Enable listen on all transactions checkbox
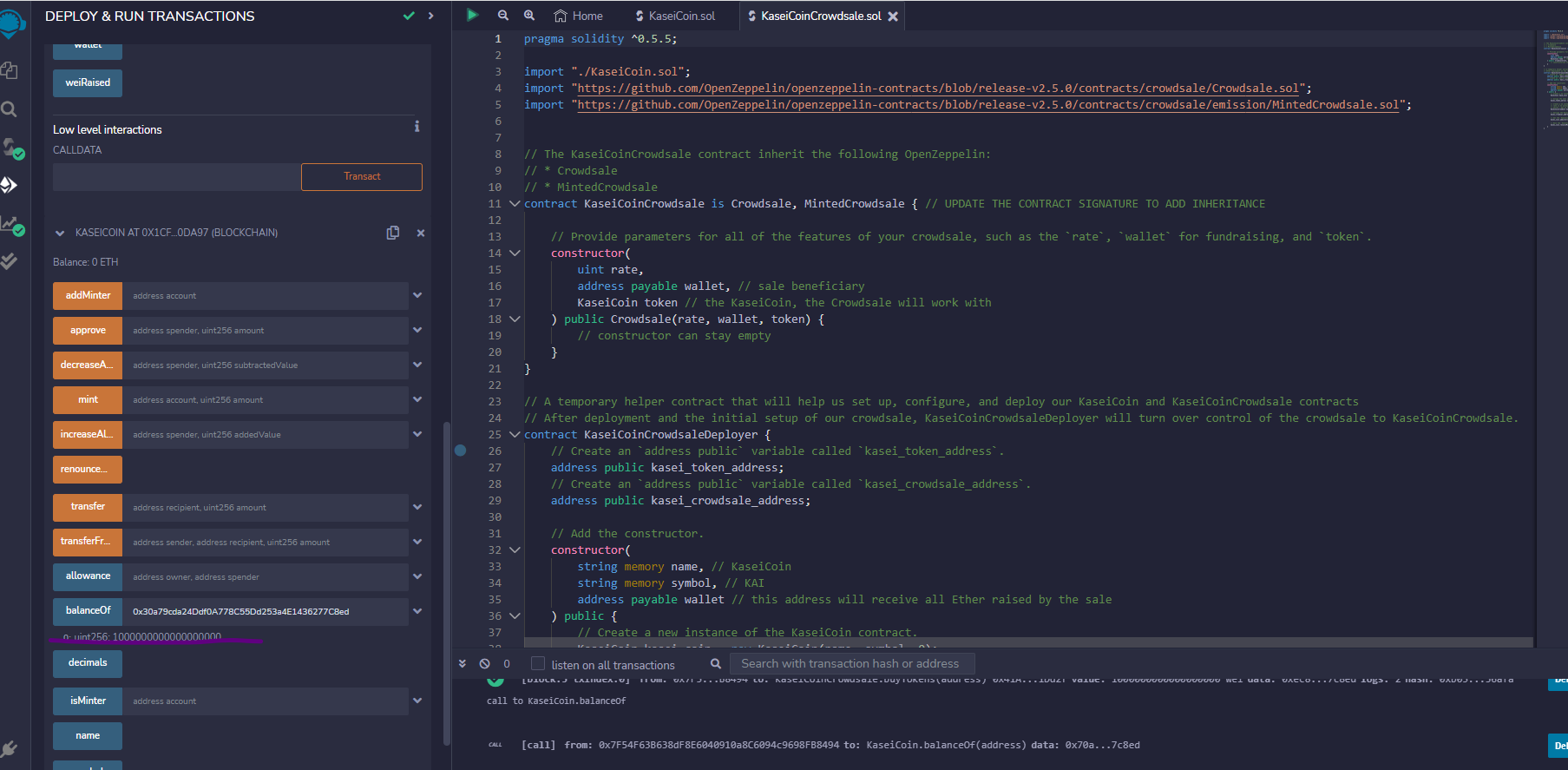Viewport: 1568px width, 770px height. click(538, 664)
